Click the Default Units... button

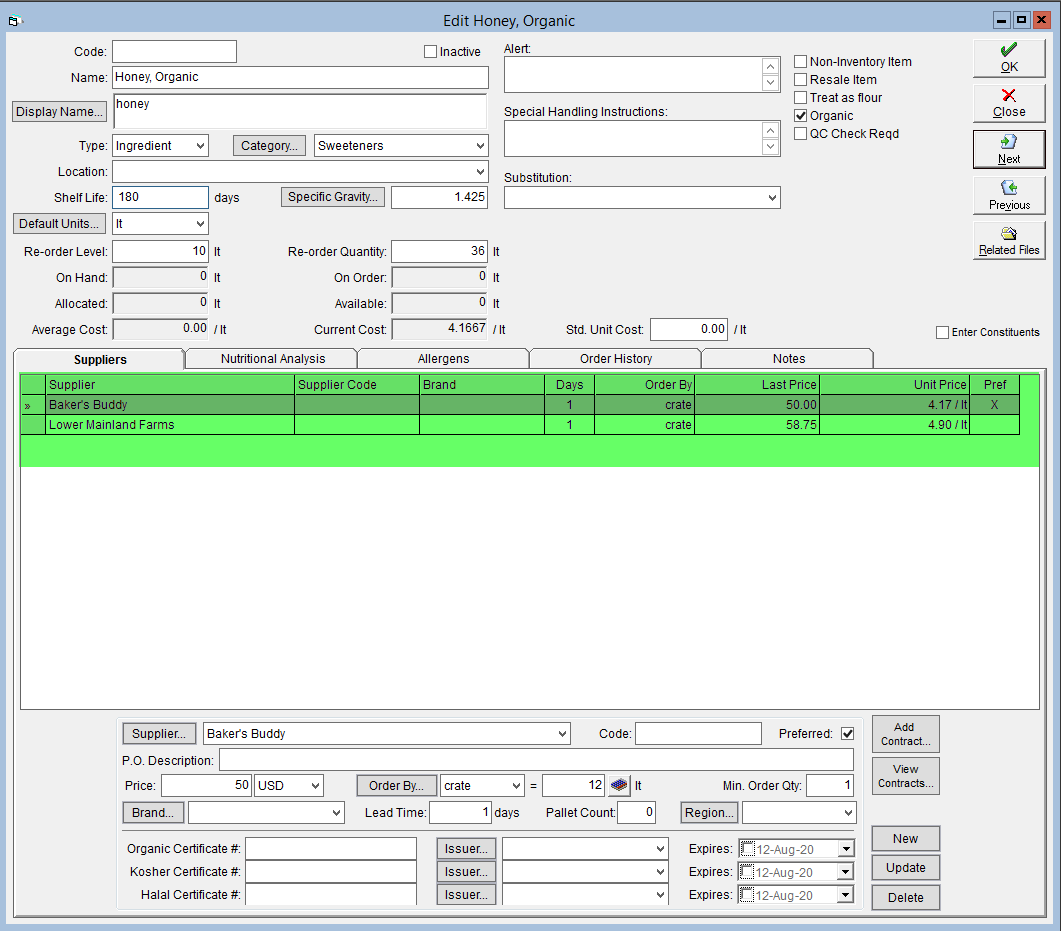click(x=60, y=224)
